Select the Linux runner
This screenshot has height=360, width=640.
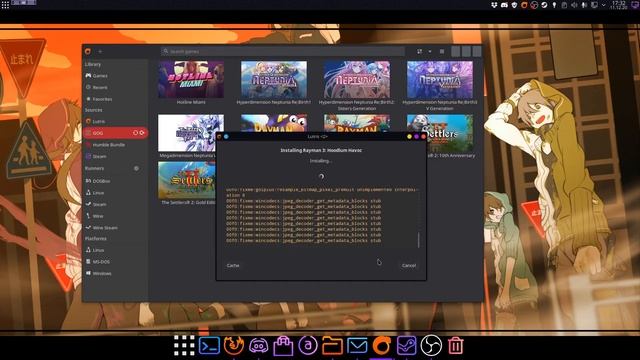(x=115, y=193)
